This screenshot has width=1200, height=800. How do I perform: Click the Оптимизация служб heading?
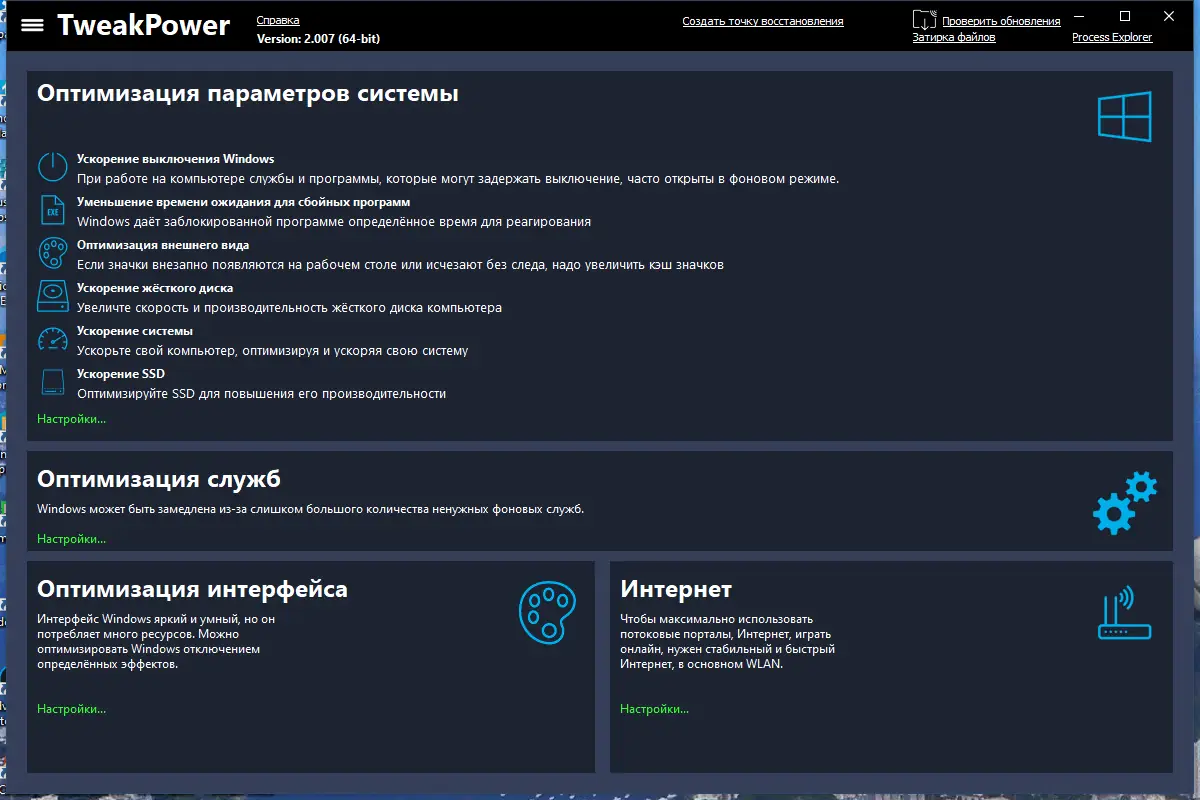(x=159, y=479)
